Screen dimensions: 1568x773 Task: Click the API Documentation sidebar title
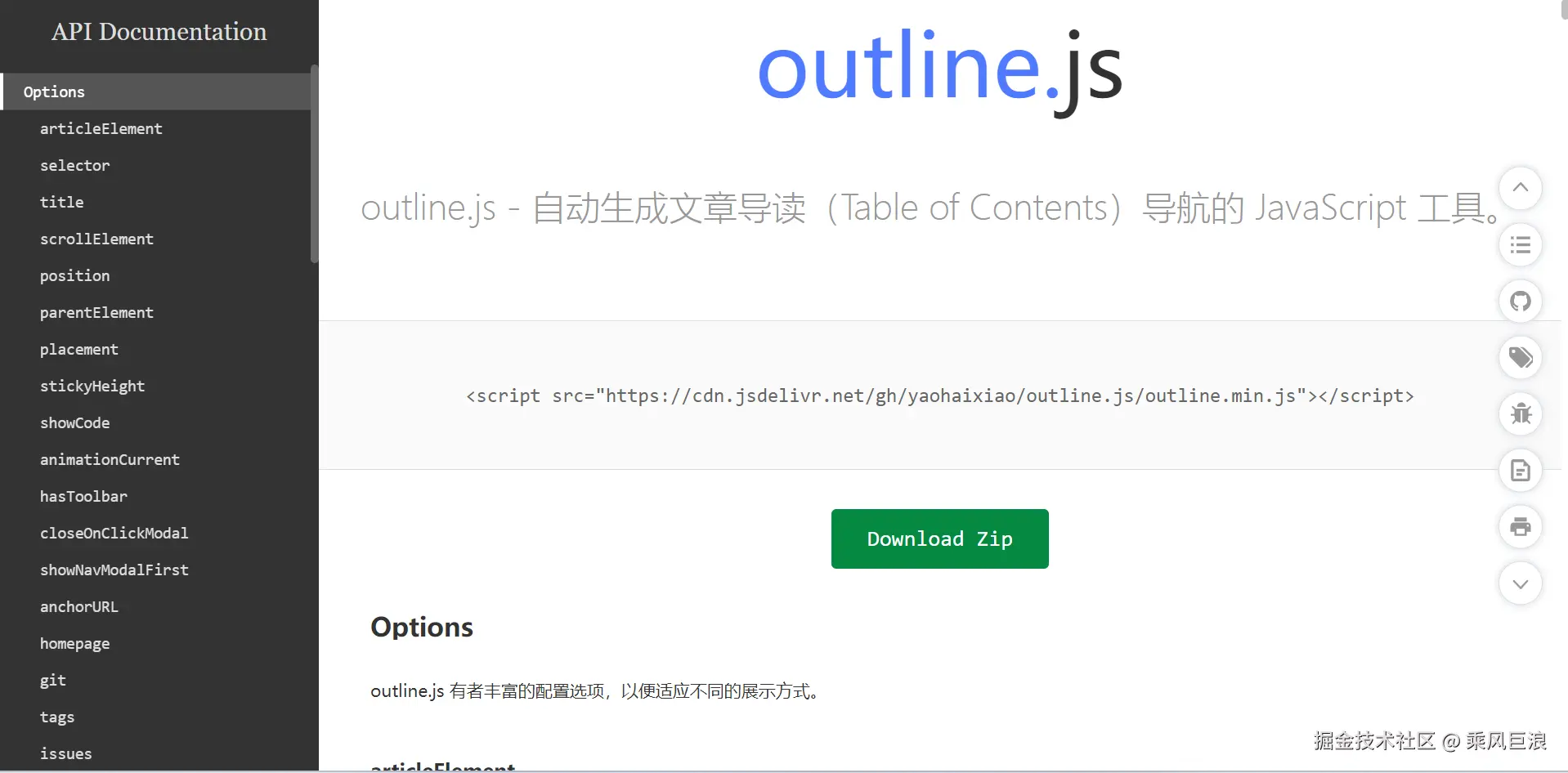pyautogui.click(x=159, y=32)
